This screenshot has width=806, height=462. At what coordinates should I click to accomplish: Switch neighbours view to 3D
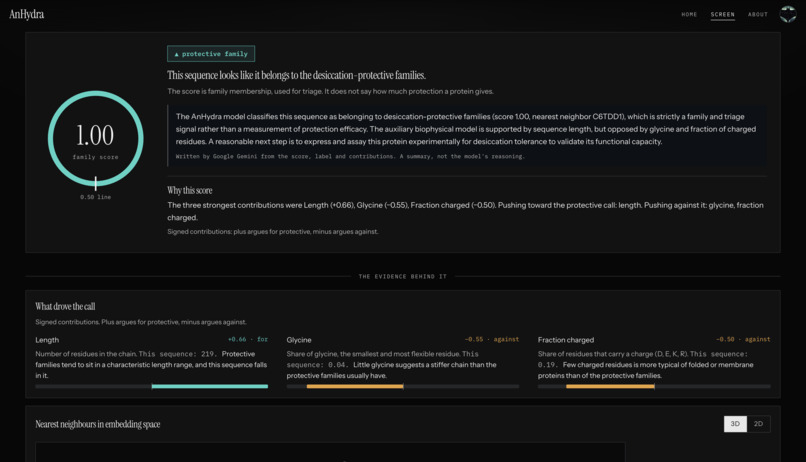click(735, 424)
